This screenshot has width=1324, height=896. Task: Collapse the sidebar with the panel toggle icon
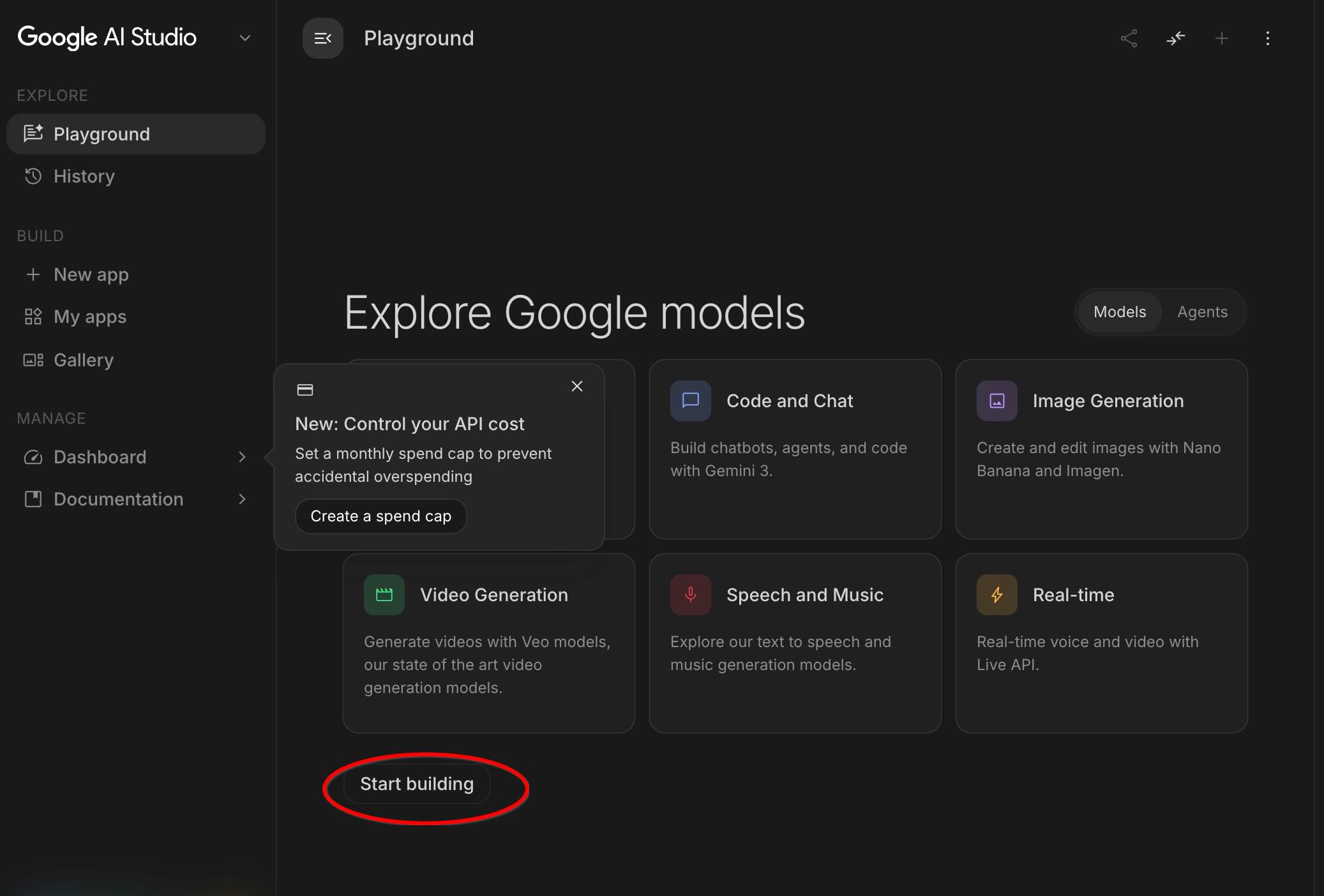tap(323, 38)
